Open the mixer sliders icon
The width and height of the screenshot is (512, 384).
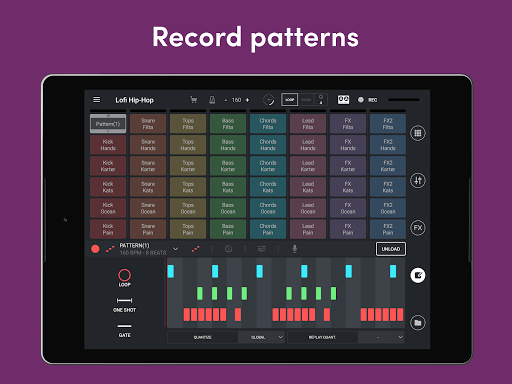[418, 181]
